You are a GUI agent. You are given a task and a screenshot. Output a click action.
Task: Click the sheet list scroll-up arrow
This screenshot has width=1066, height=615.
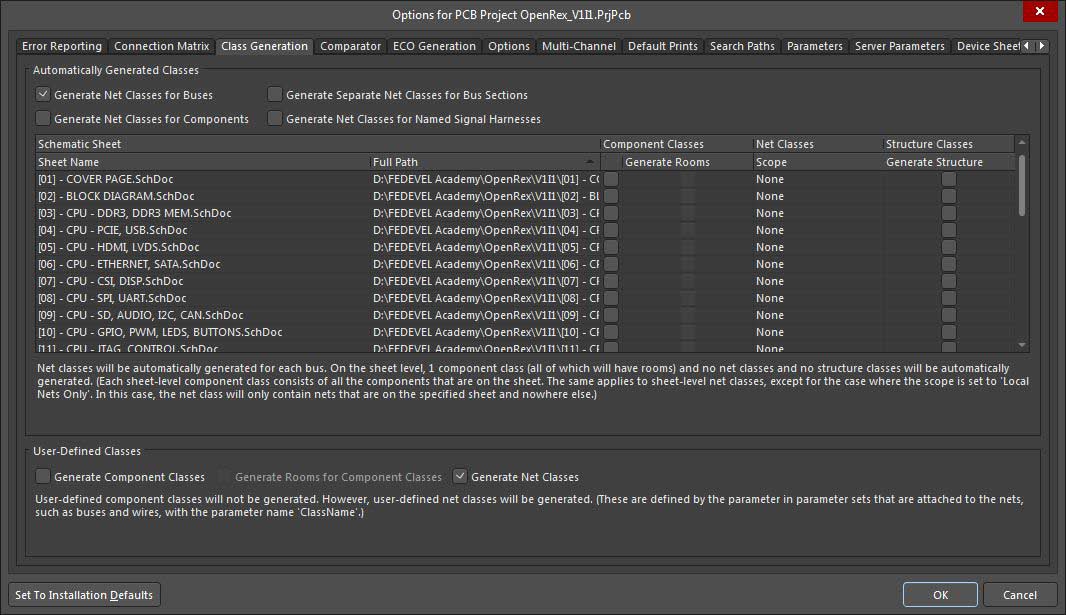1021,144
